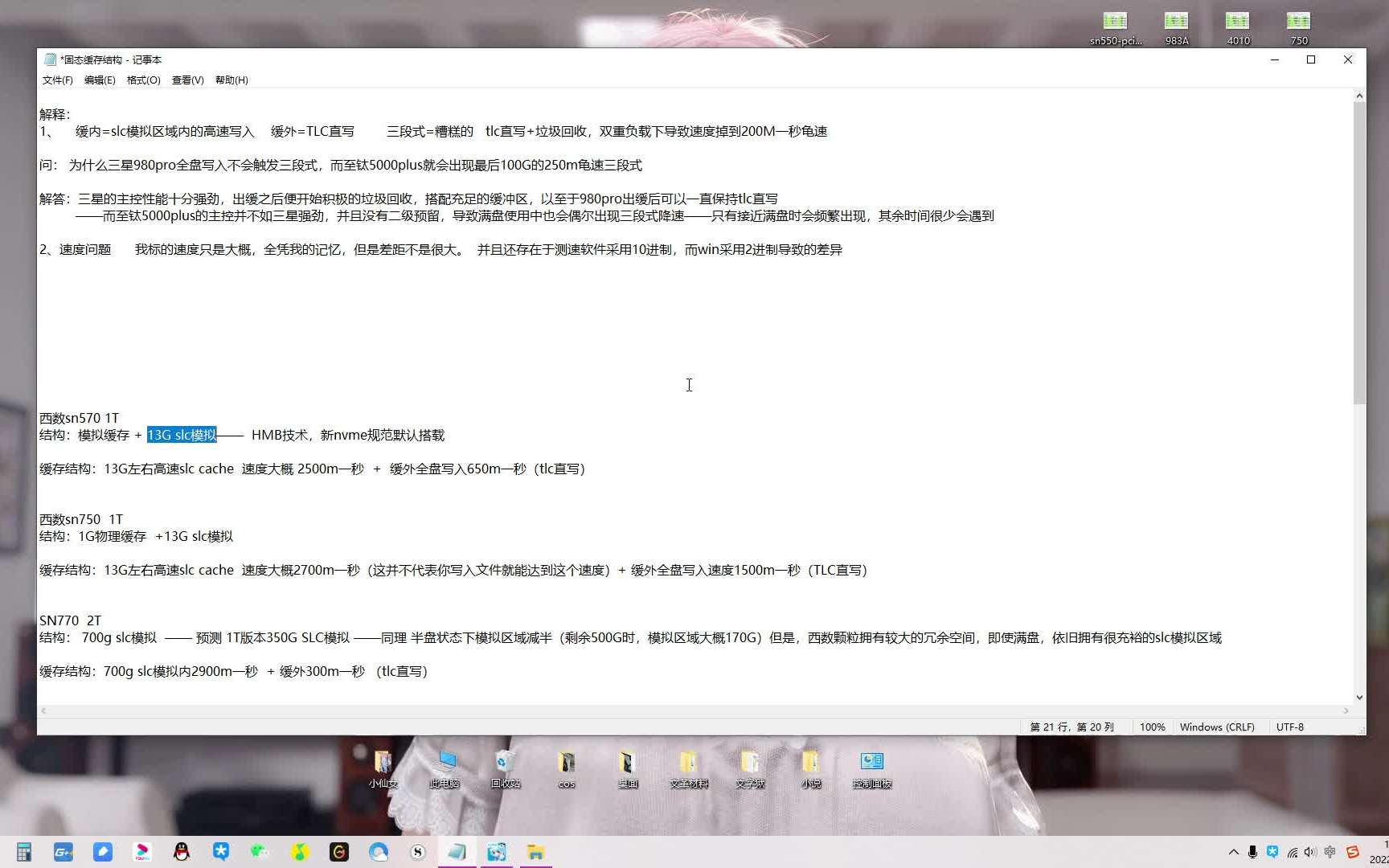Open the sn550-pci desktop file
The width and height of the screenshot is (1389, 868).
click(x=1116, y=28)
